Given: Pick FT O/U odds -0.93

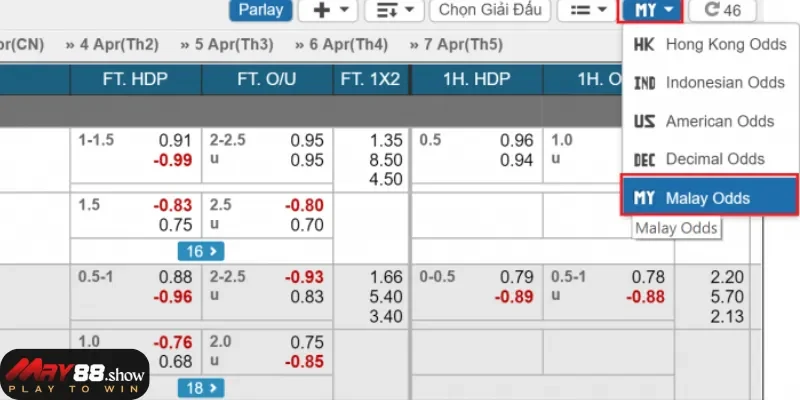Looking at the screenshot, I should pyautogui.click(x=304, y=277).
